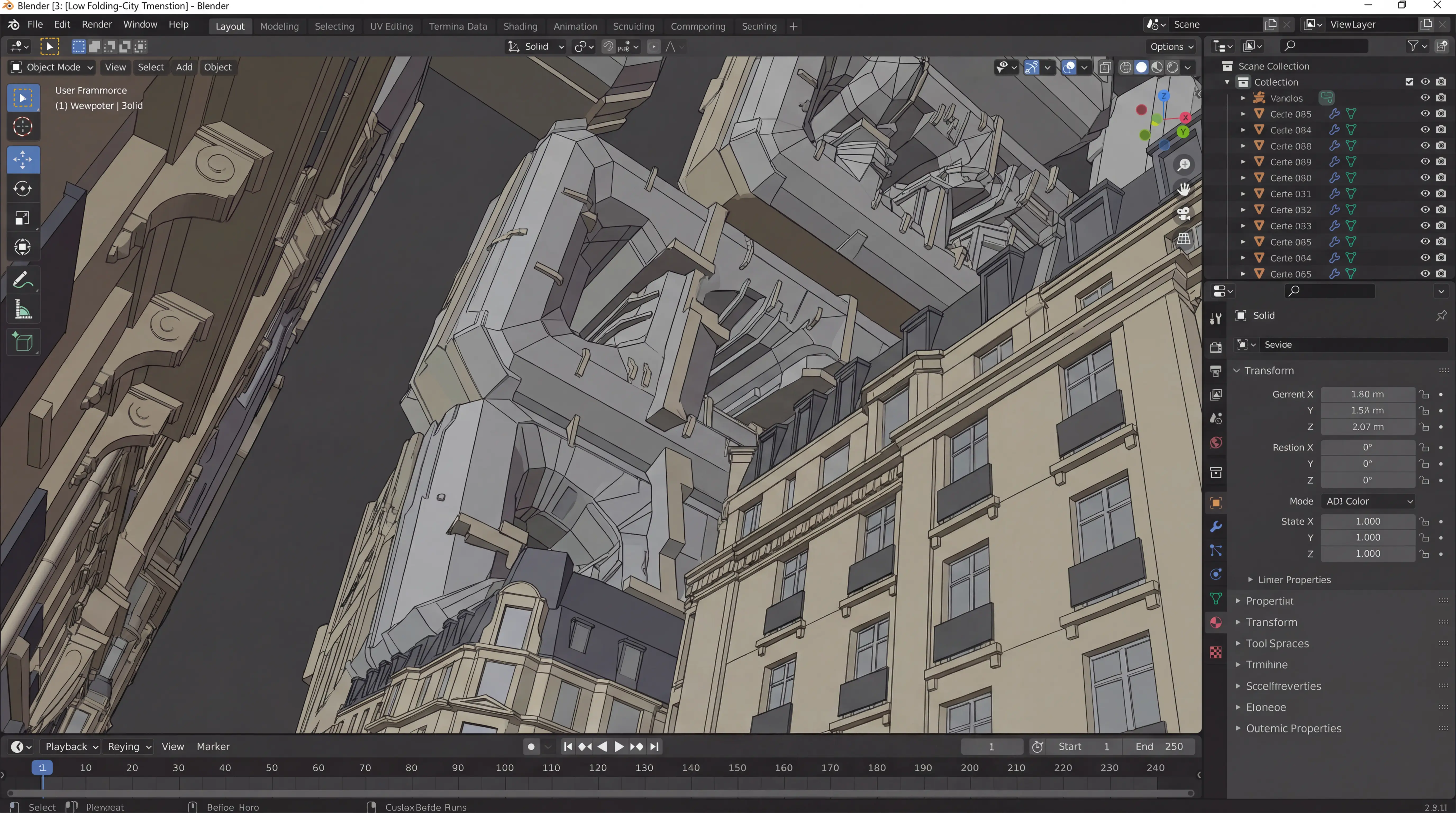Screen dimensions: 1456x813
Task: Open the Render menu
Action: pyautogui.click(x=97, y=24)
